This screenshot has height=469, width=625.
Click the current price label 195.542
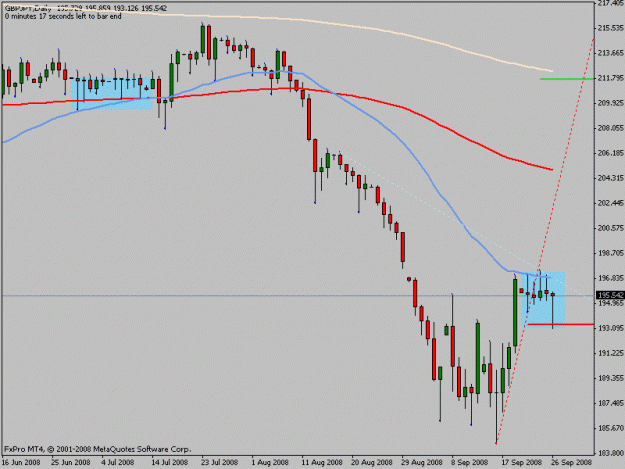click(610, 295)
